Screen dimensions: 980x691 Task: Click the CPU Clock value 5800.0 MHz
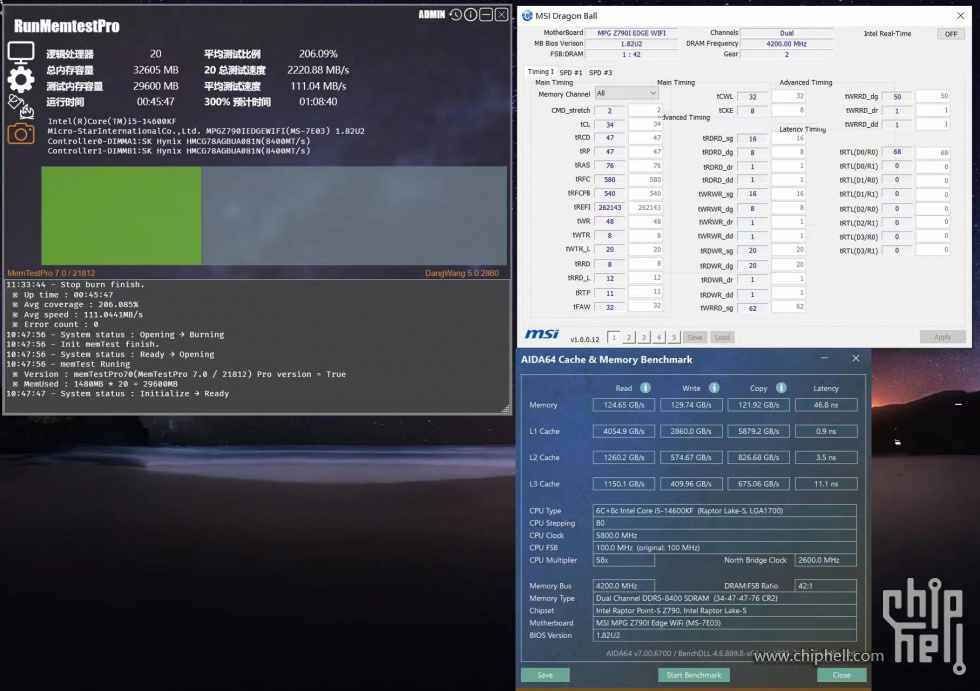tap(724, 535)
